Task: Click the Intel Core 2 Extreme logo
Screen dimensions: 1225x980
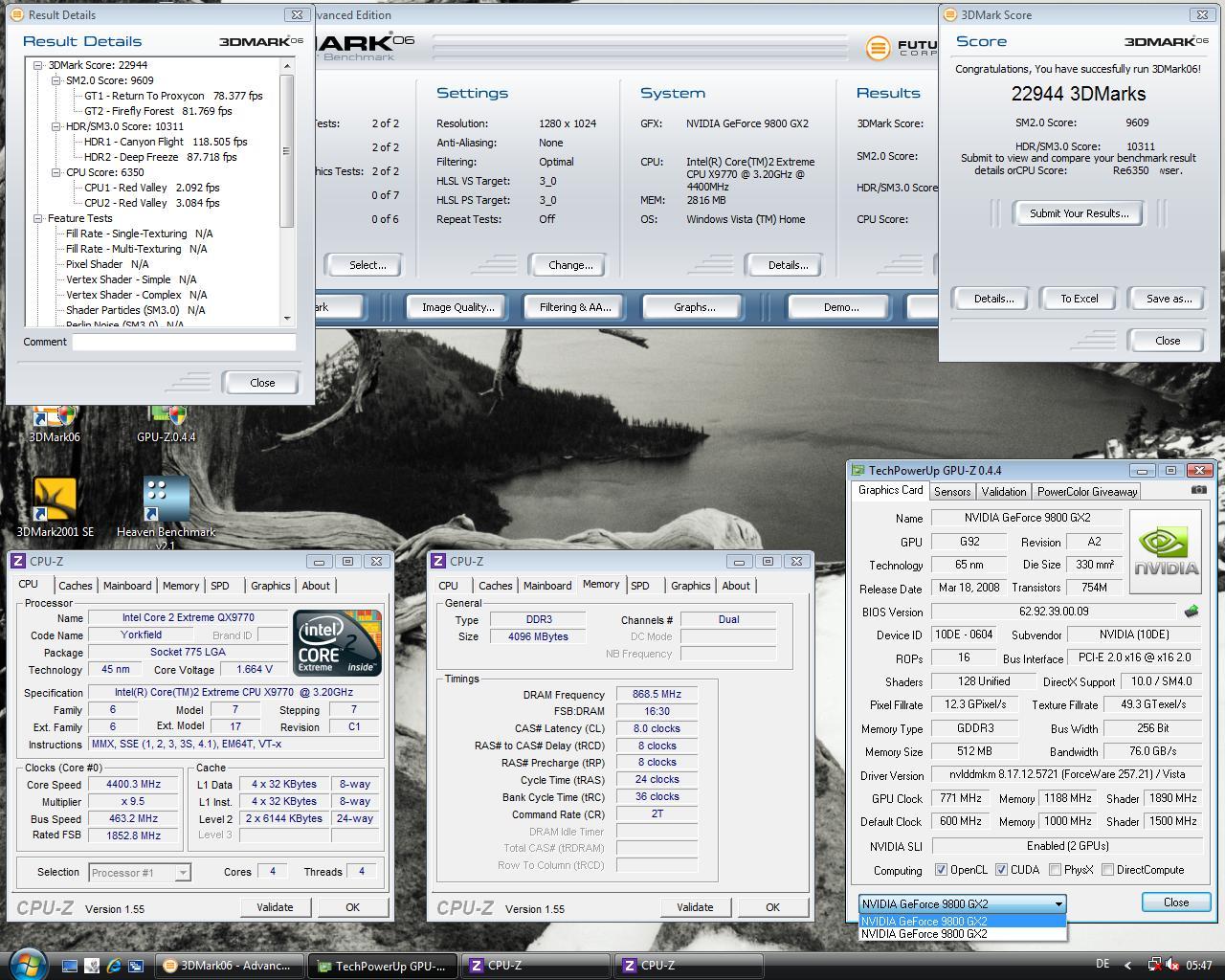Action: point(337,642)
